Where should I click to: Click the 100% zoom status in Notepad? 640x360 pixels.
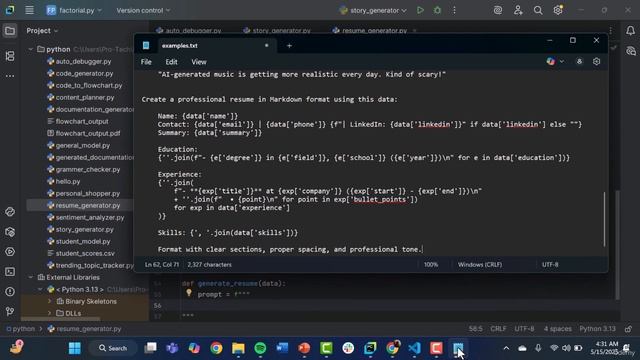coord(431,264)
